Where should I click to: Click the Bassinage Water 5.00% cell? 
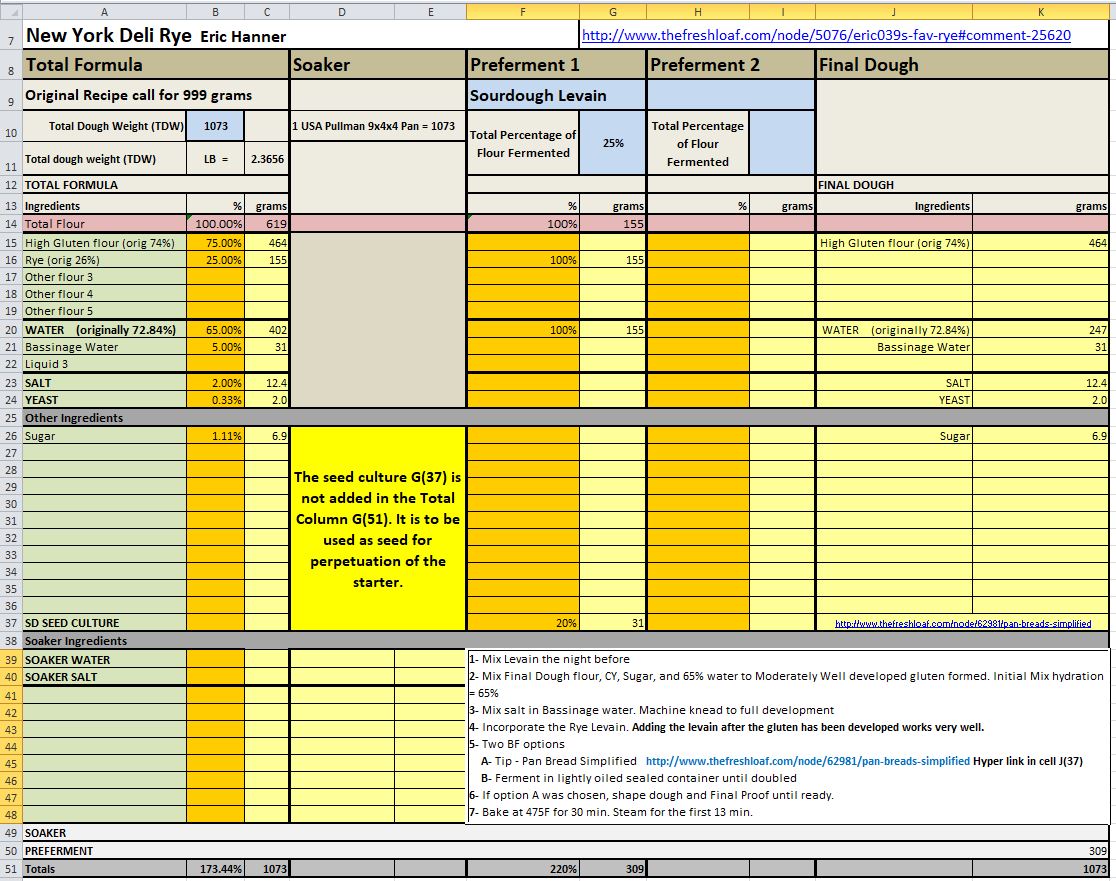215,347
